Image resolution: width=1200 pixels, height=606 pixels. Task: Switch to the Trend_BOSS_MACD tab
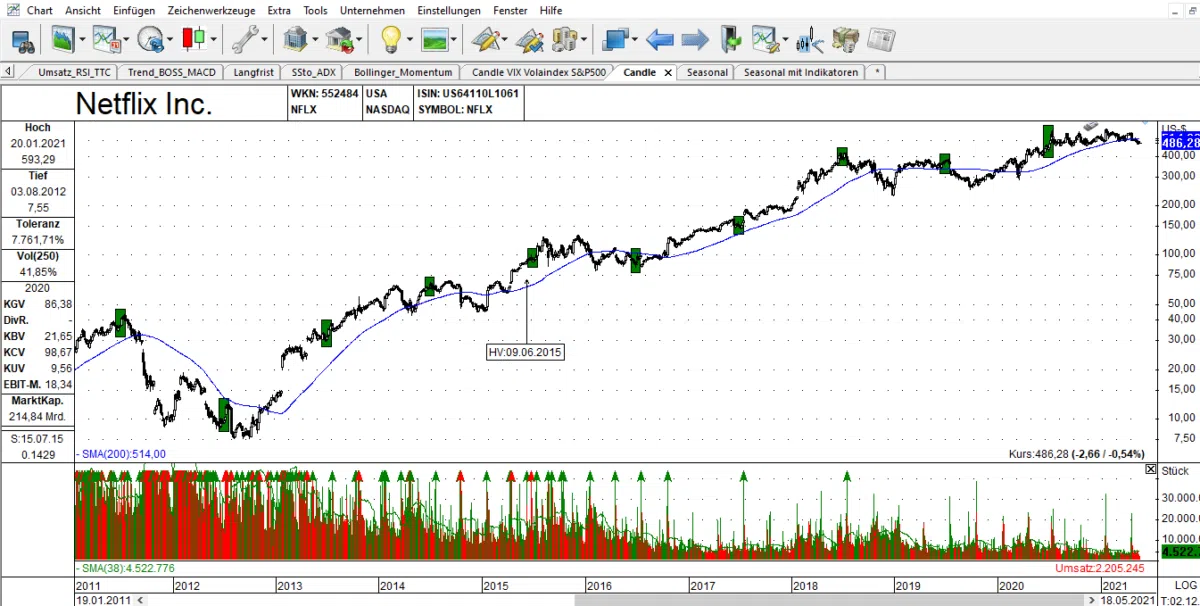coord(172,72)
